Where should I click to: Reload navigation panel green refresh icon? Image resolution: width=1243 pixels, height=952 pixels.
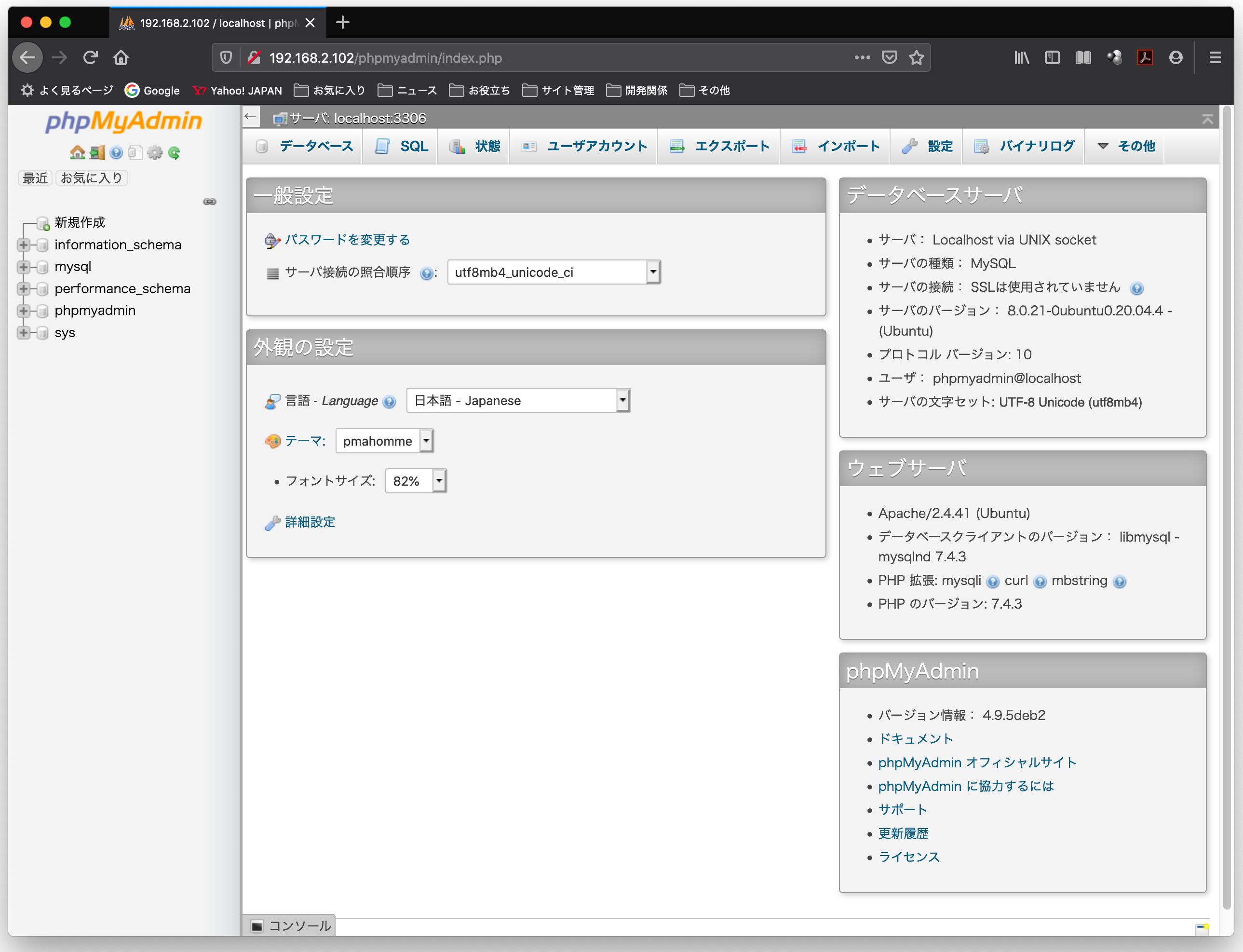(174, 152)
